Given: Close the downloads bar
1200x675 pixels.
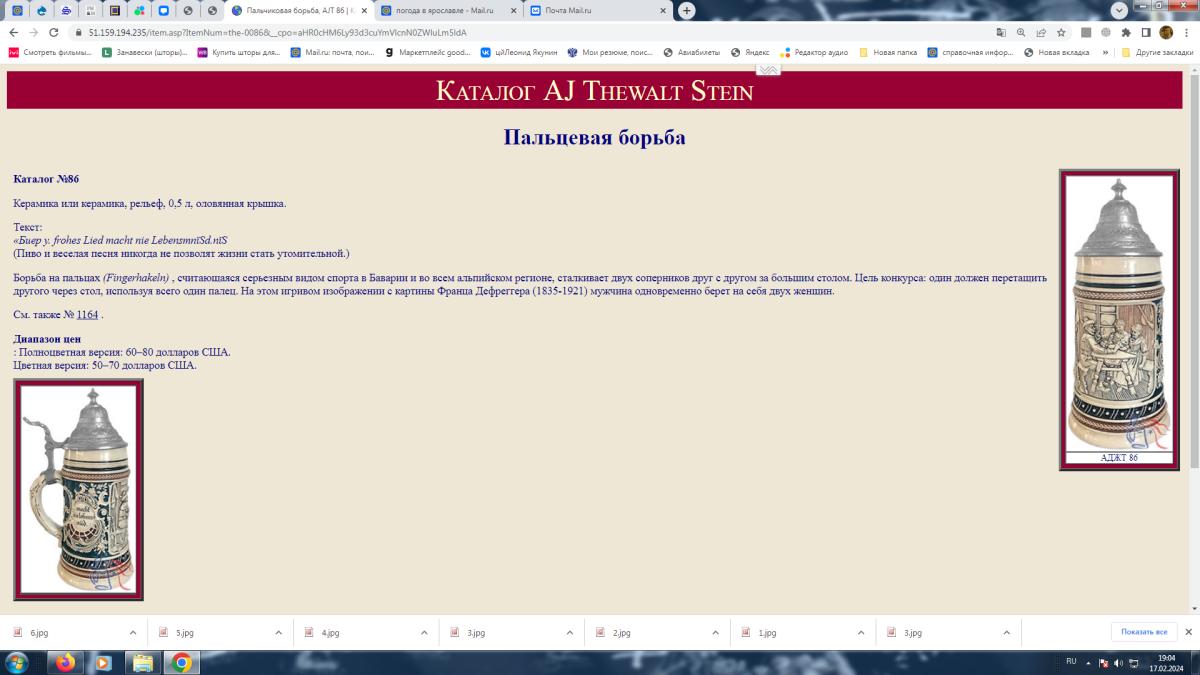Looking at the screenshot, I should tap(1188, 632).
